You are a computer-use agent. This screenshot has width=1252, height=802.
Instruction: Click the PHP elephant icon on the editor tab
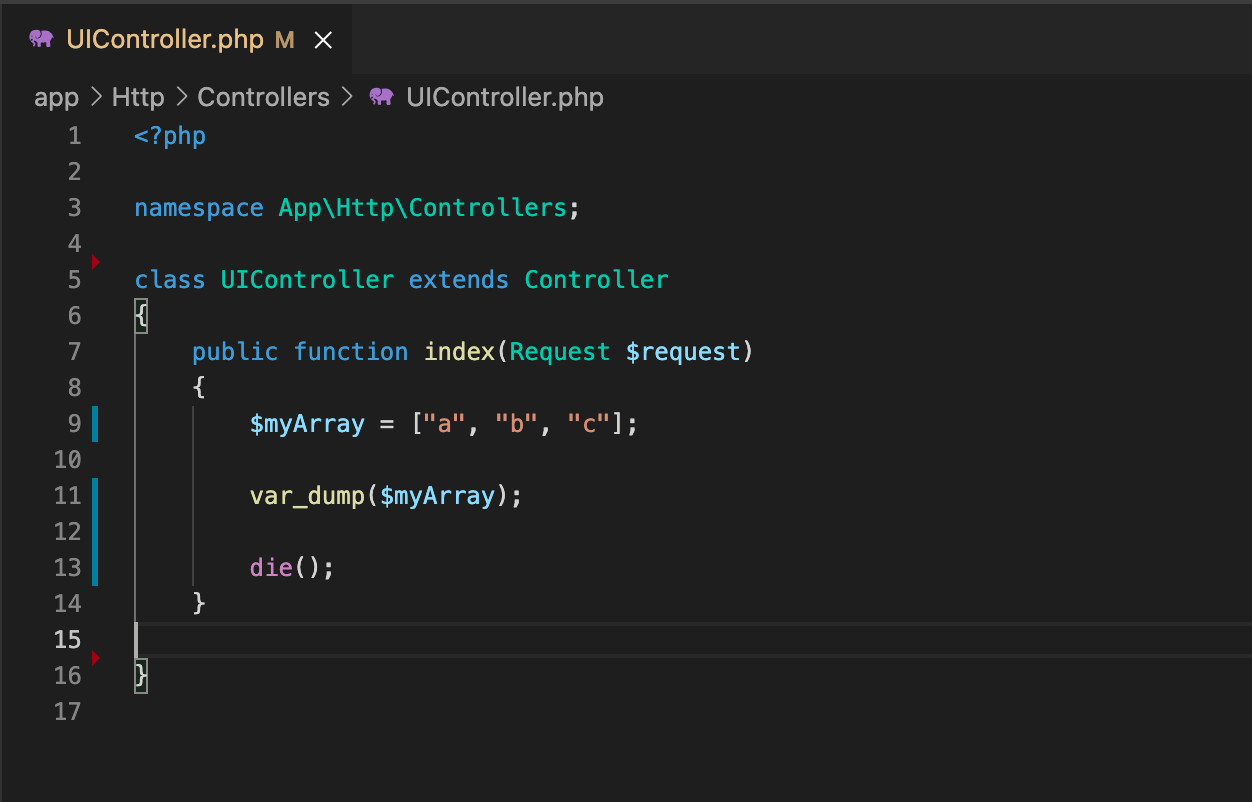[40, 39]
